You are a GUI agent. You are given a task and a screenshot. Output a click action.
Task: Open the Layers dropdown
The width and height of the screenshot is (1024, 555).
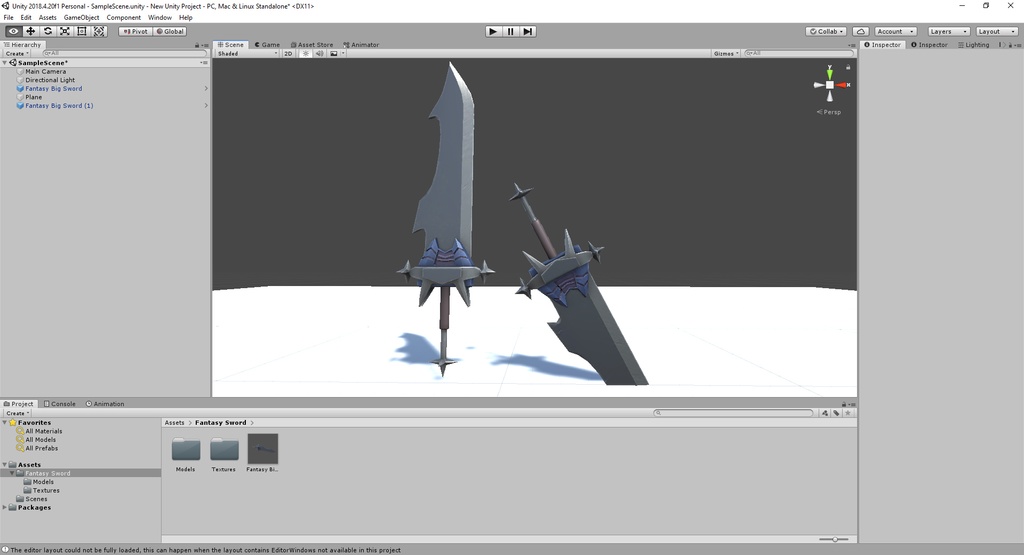click(948, 31)
